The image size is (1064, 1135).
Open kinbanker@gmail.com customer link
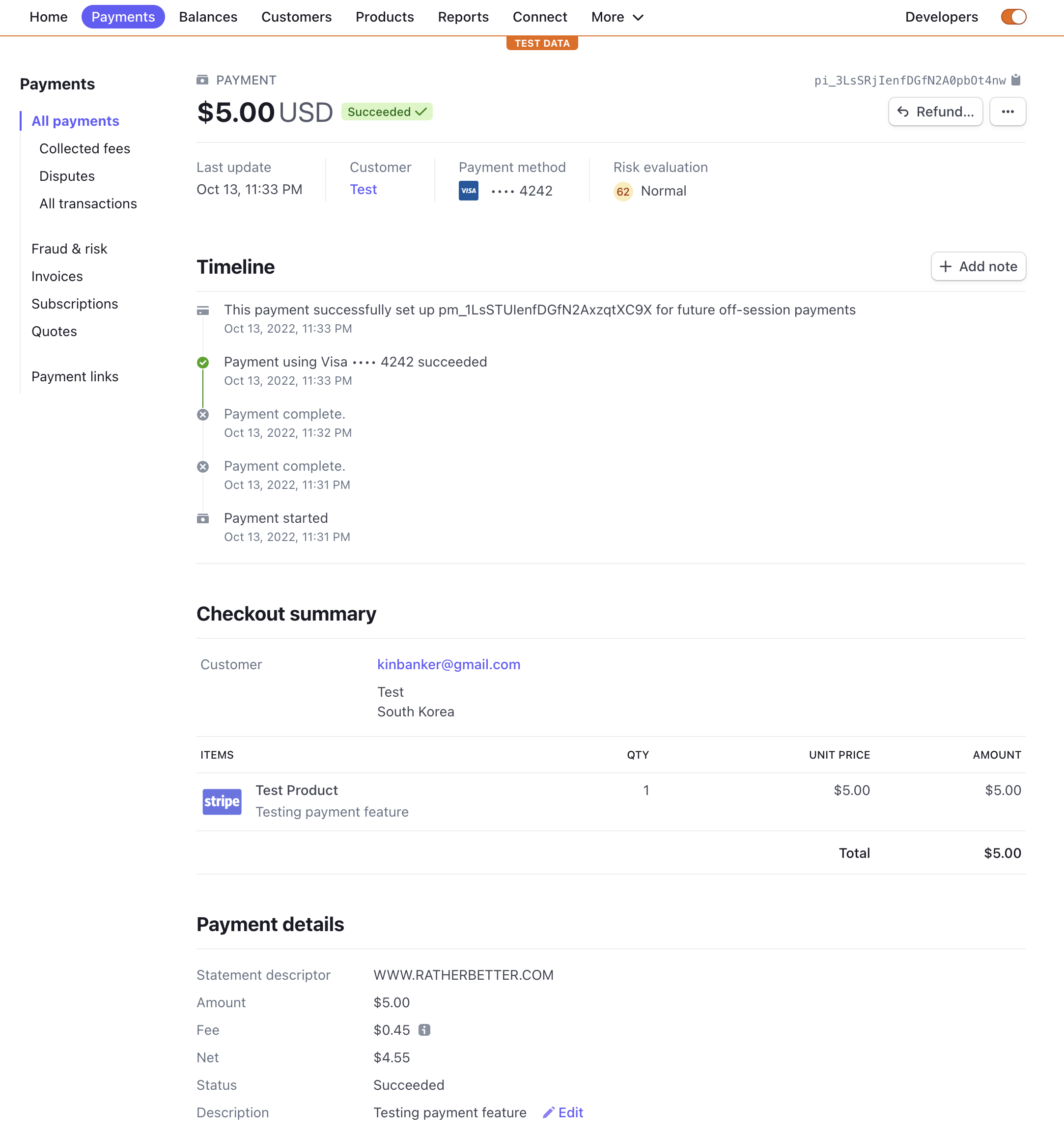point(448,664)
